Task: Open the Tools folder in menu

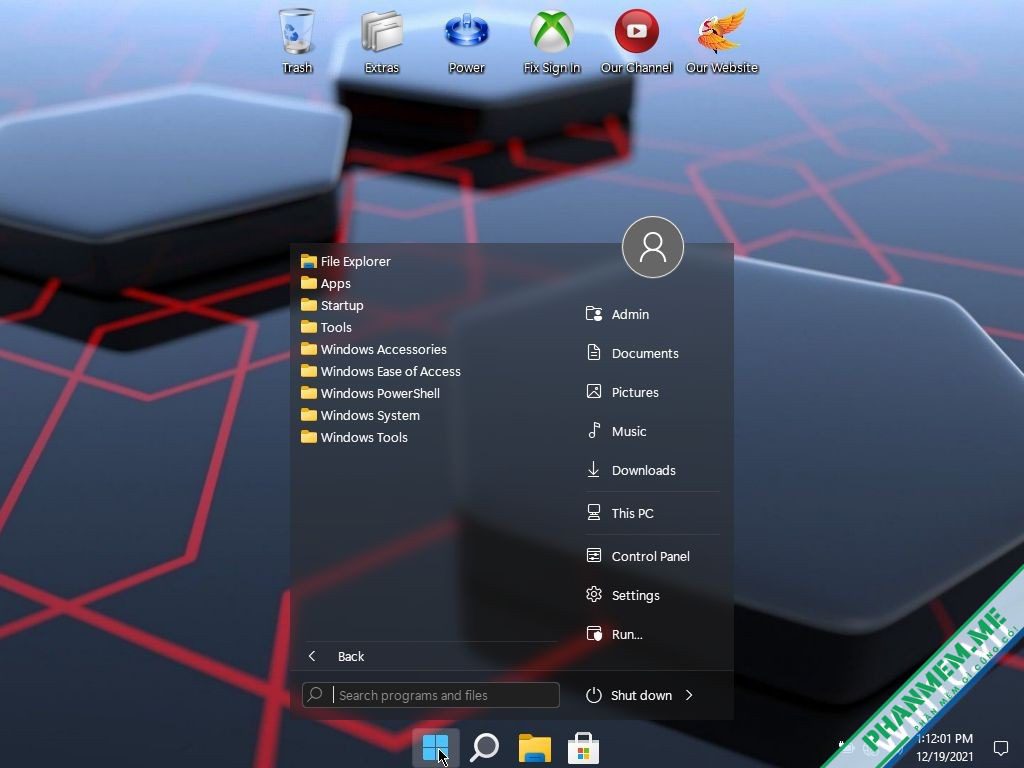Action: (327, 327)
